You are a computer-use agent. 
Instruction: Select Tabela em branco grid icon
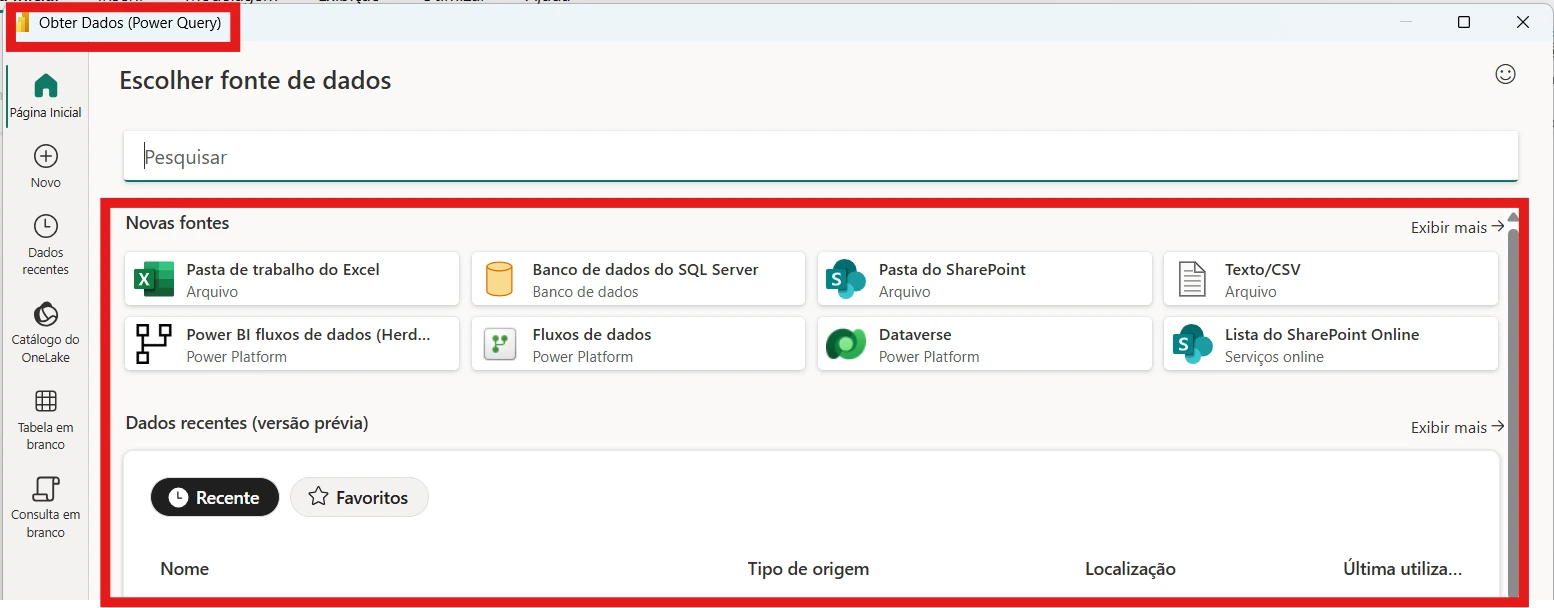[46, 401]
